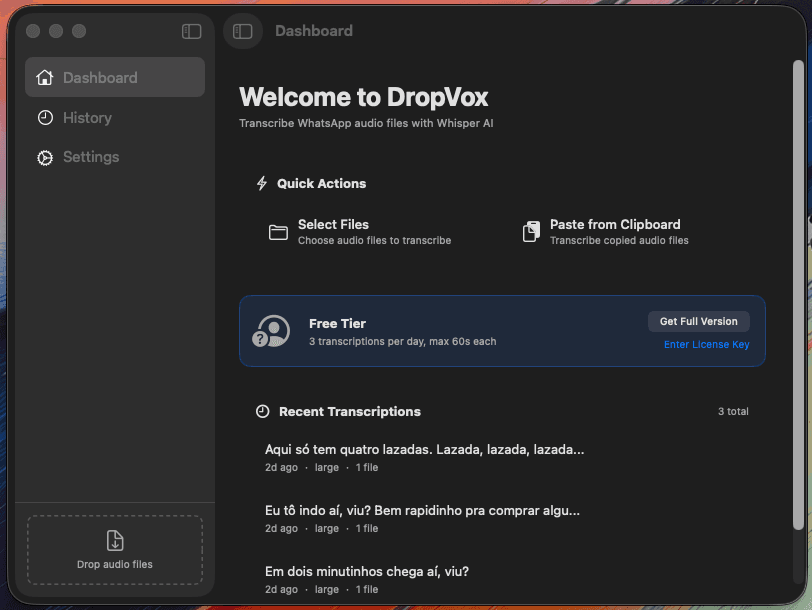Click the folder icon above Select Files
Viewport: 812px width, 610px height.
pyautogui.click(x=279, y=231)
